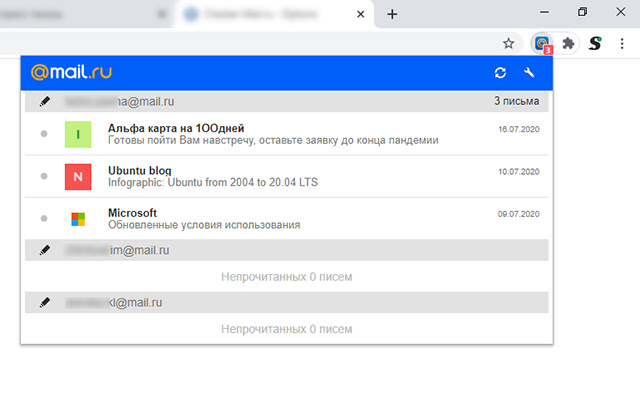Click 'Обновленные условия использования' preview
640x400 pixels.
click(x=204, y=225)
